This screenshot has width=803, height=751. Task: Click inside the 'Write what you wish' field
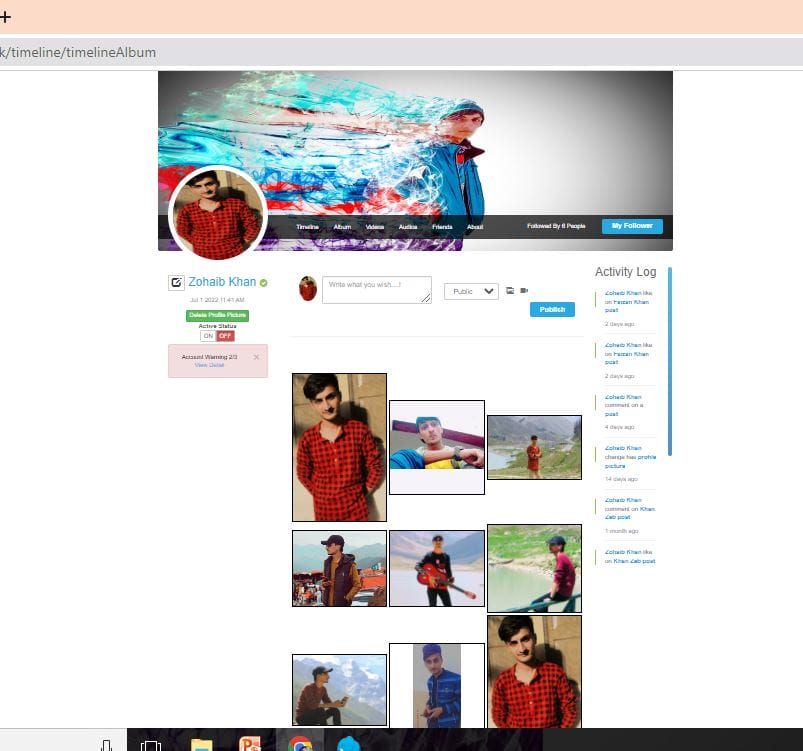376,289
